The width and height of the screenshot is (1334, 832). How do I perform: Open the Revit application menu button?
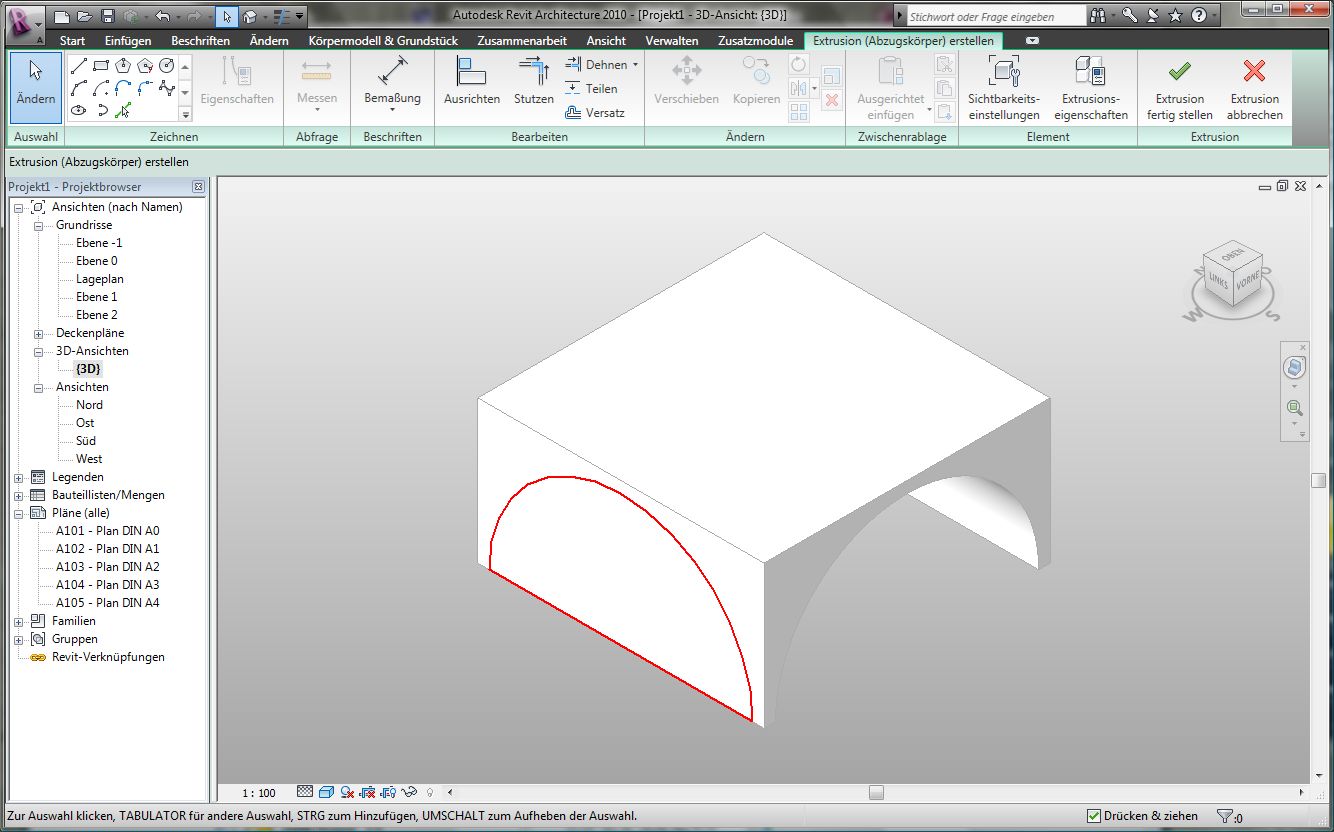(24, 24)
